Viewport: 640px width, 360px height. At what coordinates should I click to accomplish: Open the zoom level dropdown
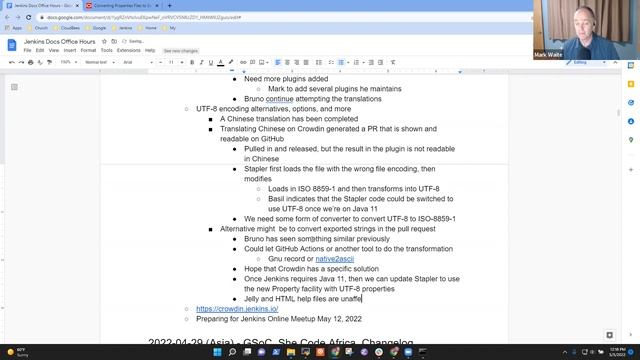pyautogui.click(x=69, y=62)
